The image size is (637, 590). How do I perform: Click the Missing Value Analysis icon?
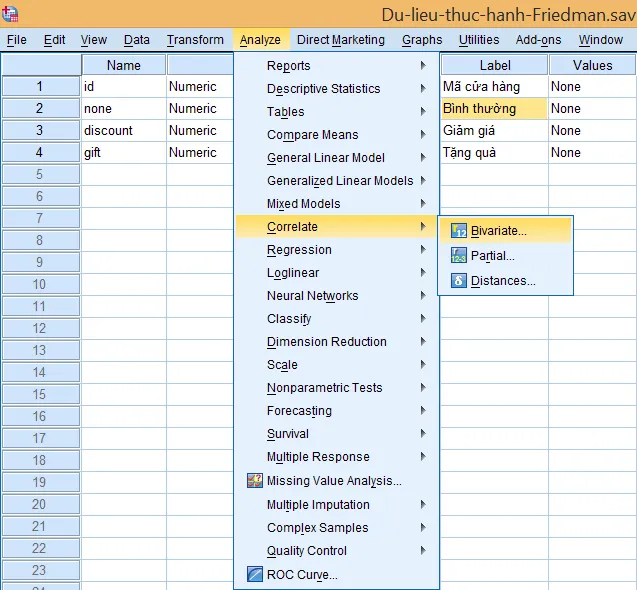click(x=255, y=481)
